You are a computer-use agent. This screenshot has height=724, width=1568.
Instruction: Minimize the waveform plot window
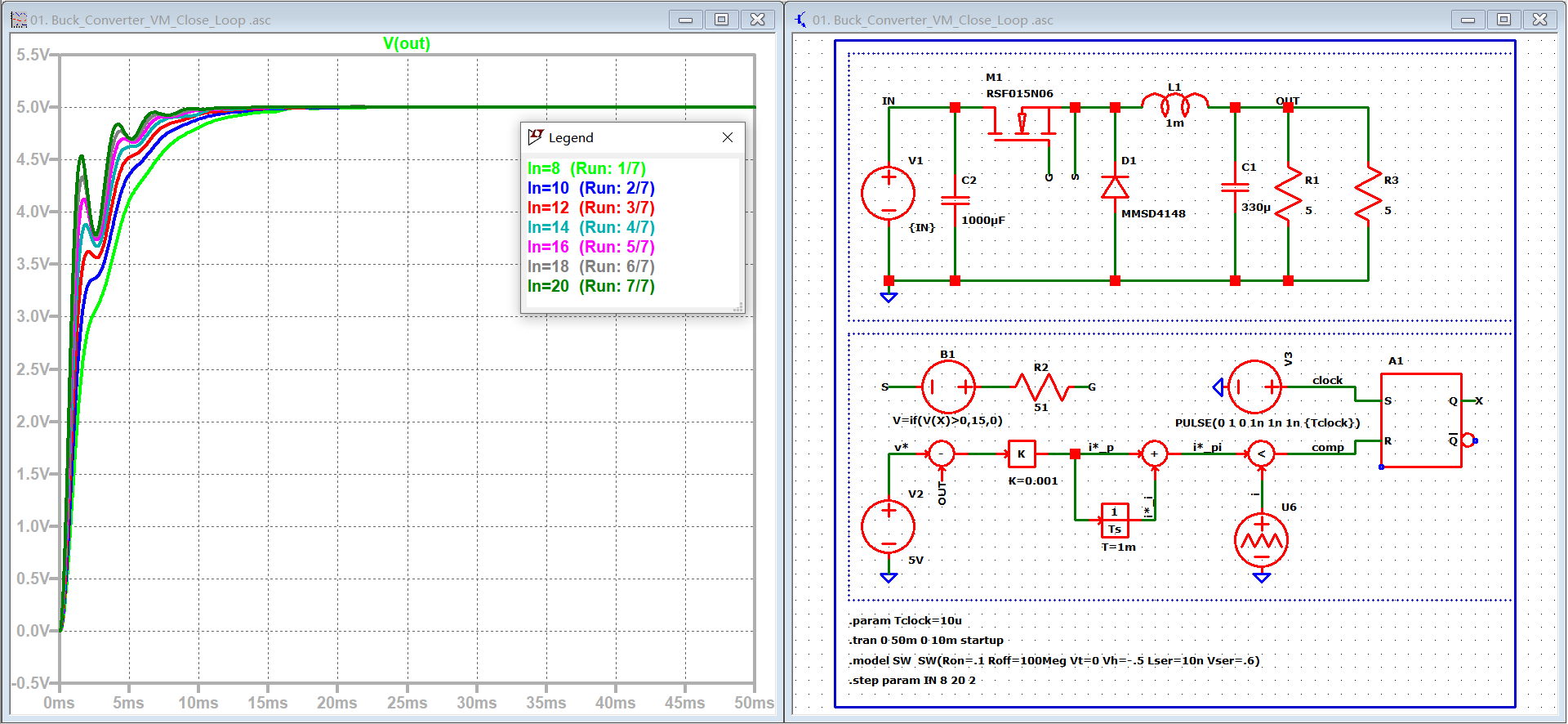[x=685, y=20]
